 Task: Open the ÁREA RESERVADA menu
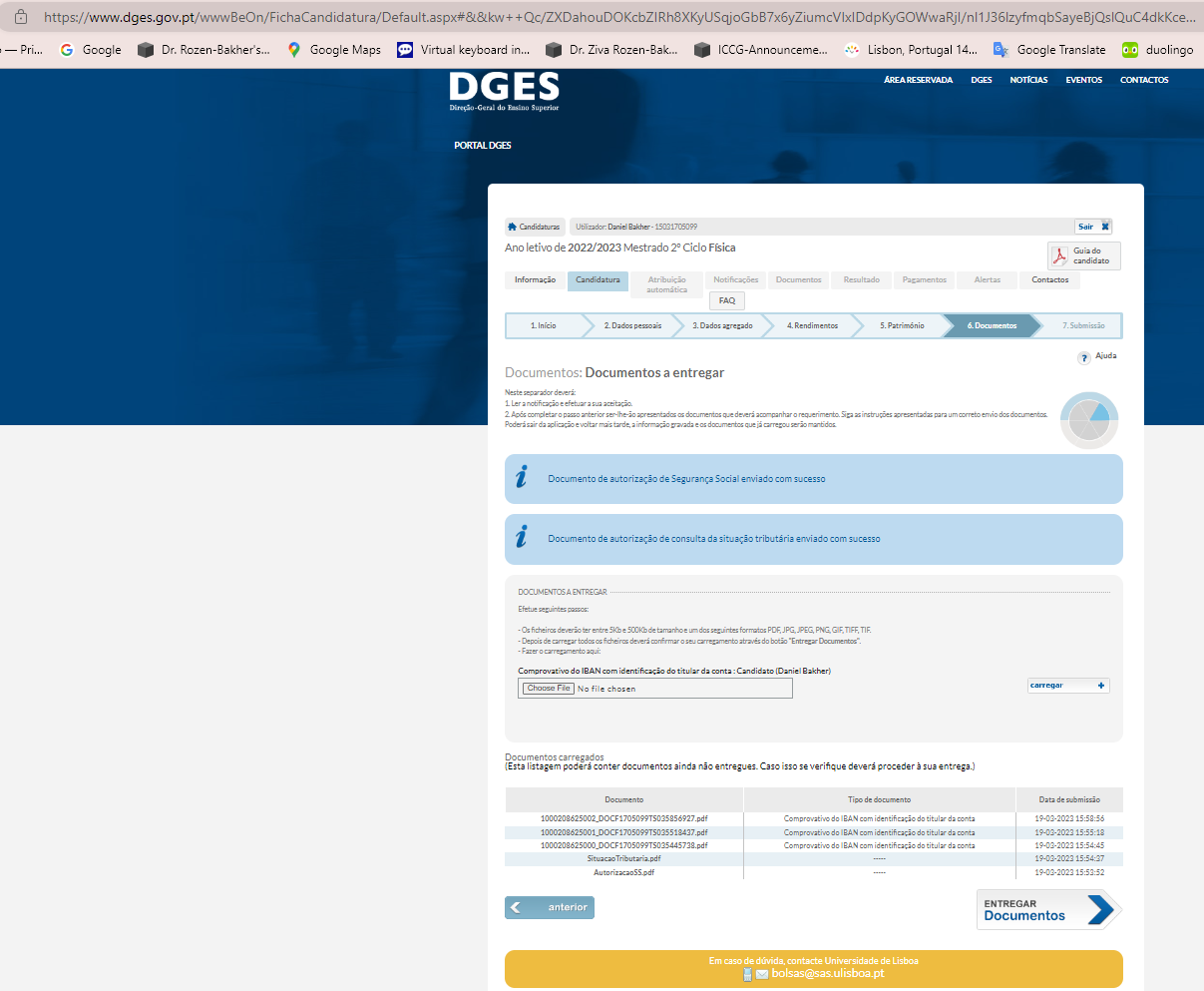click(x=918, y=80)
